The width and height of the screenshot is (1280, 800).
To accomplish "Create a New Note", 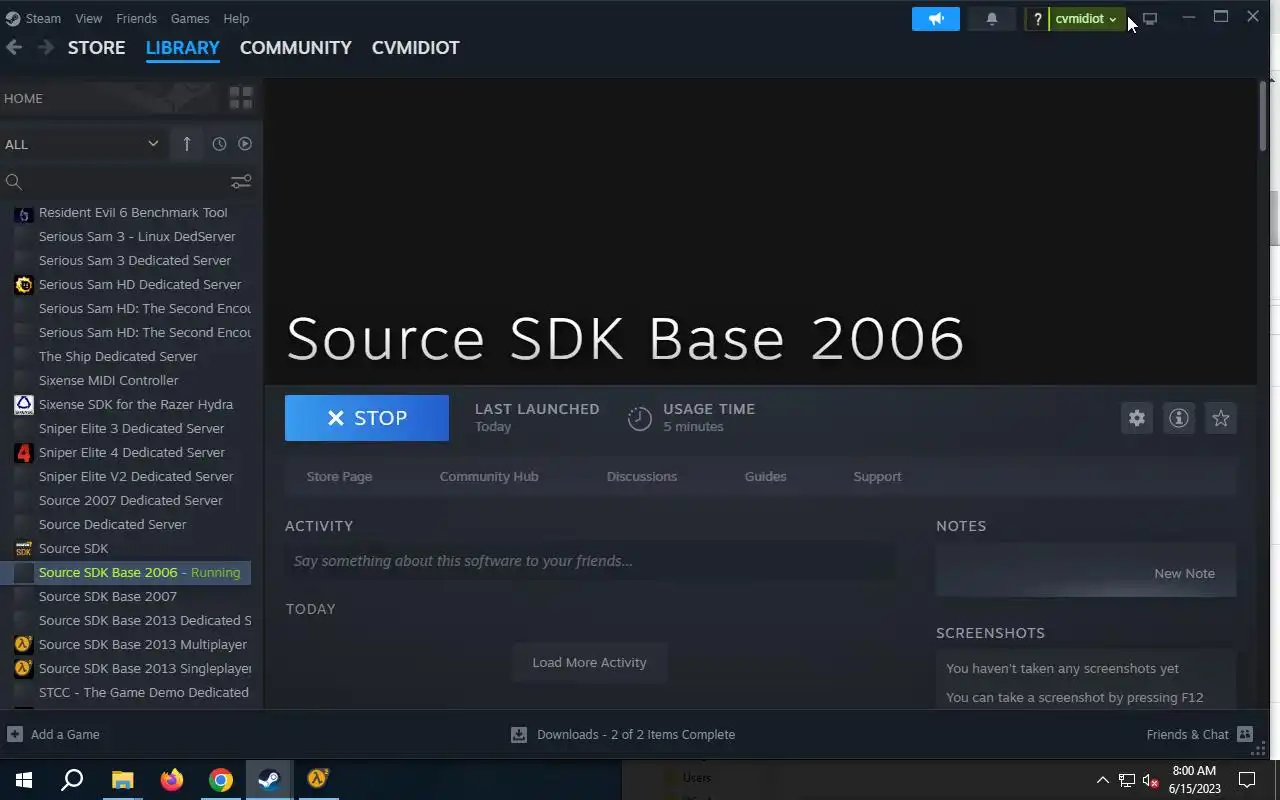I will click(x=1184, y=573).
